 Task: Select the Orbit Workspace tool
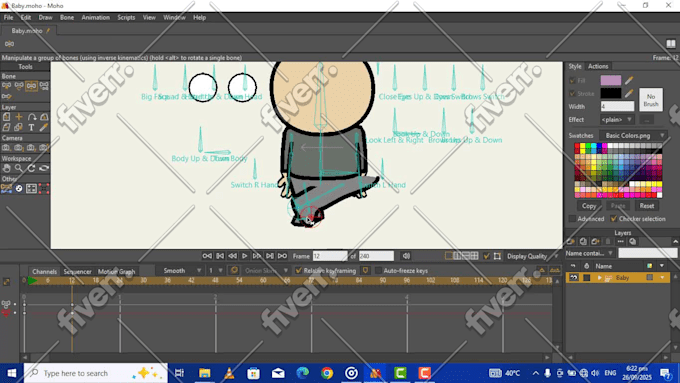(x=44, y=168)
